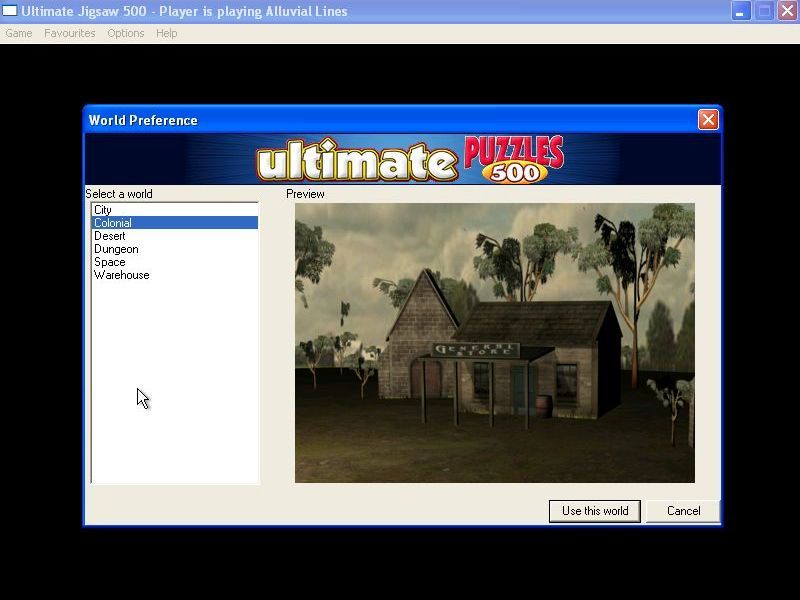Screen dimensions: 800x600
Task: Open the Help menu
Action: pos(166,33)
